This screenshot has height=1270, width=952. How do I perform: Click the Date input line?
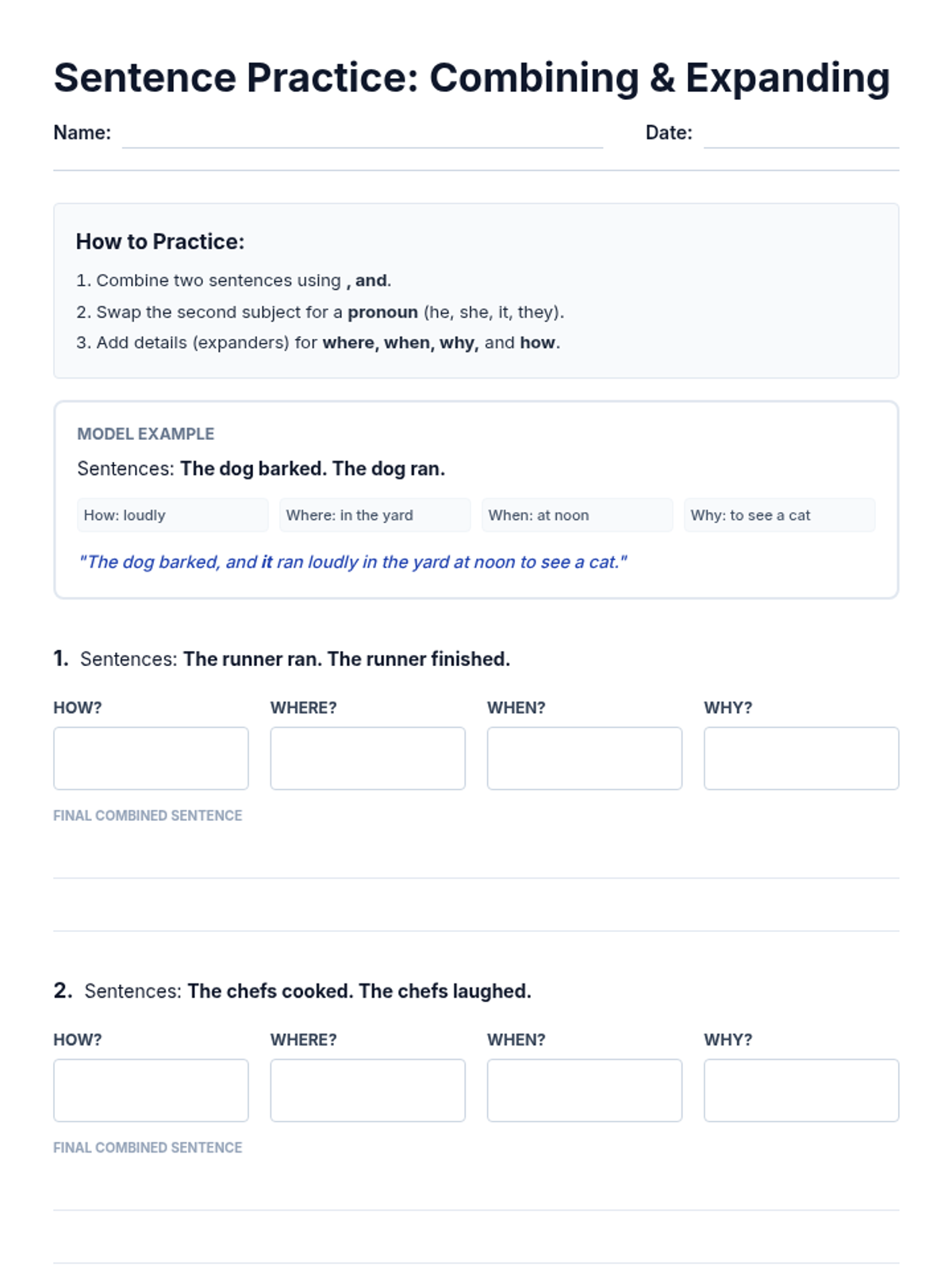(x=800, y=135)
